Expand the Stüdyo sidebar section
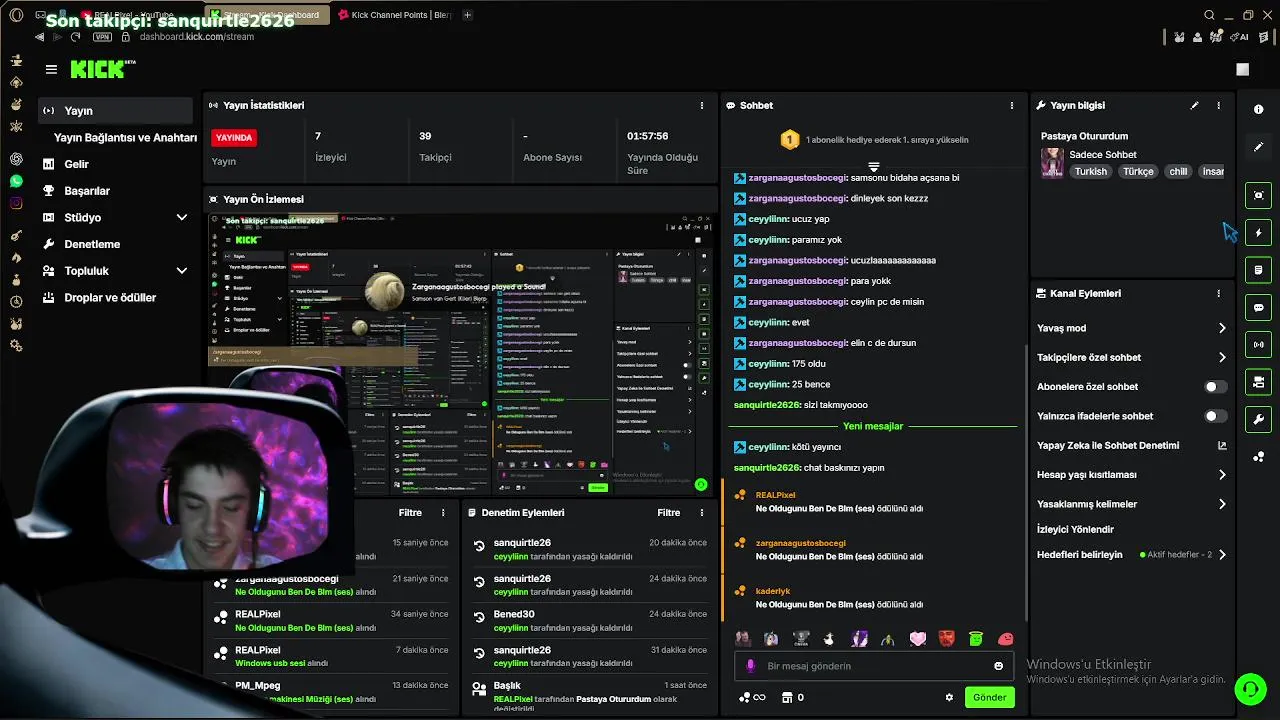 pos(181,217)
